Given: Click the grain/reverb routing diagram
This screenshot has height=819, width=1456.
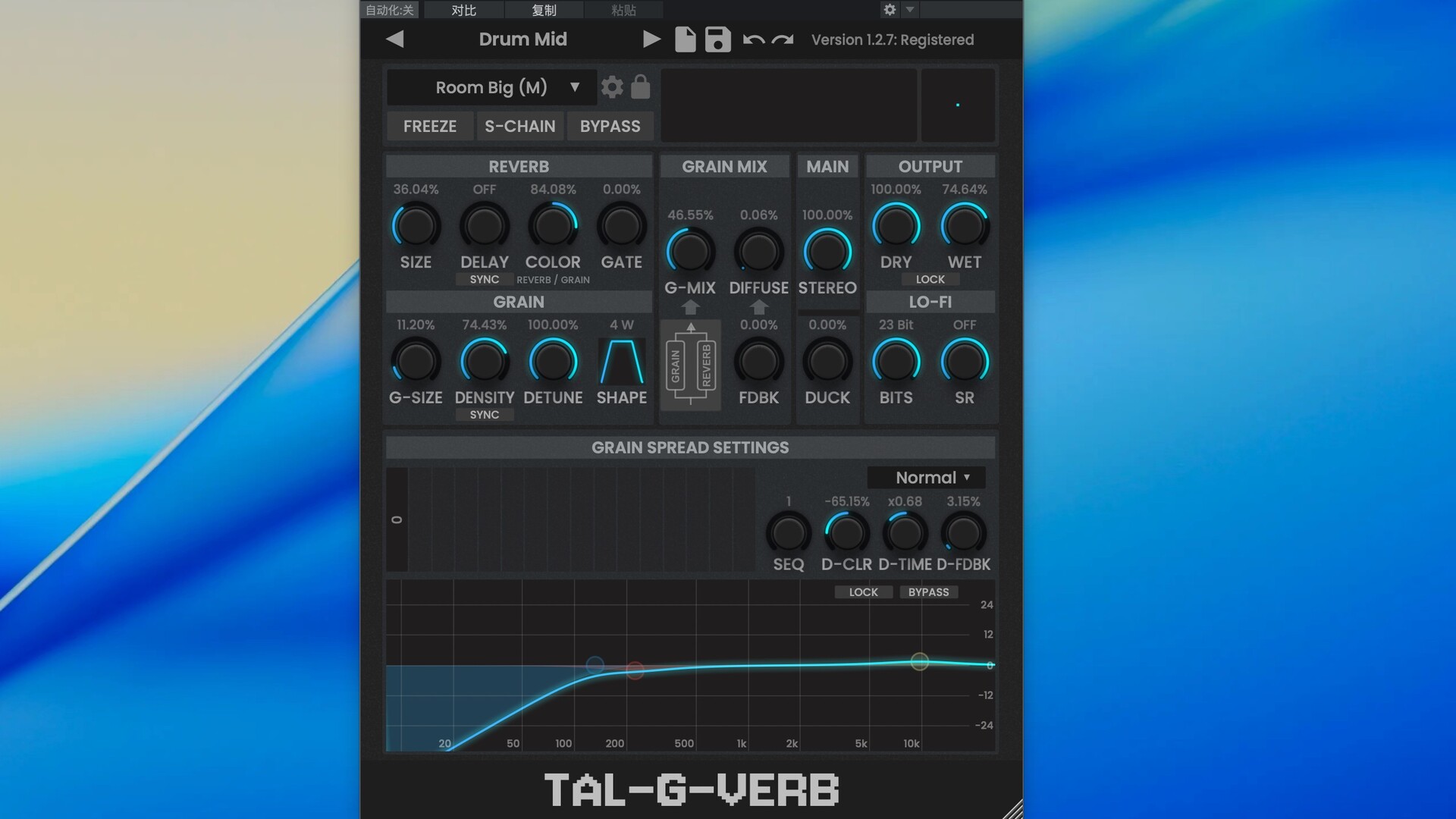Looking at the screenshot, I should tap(690, 365).
